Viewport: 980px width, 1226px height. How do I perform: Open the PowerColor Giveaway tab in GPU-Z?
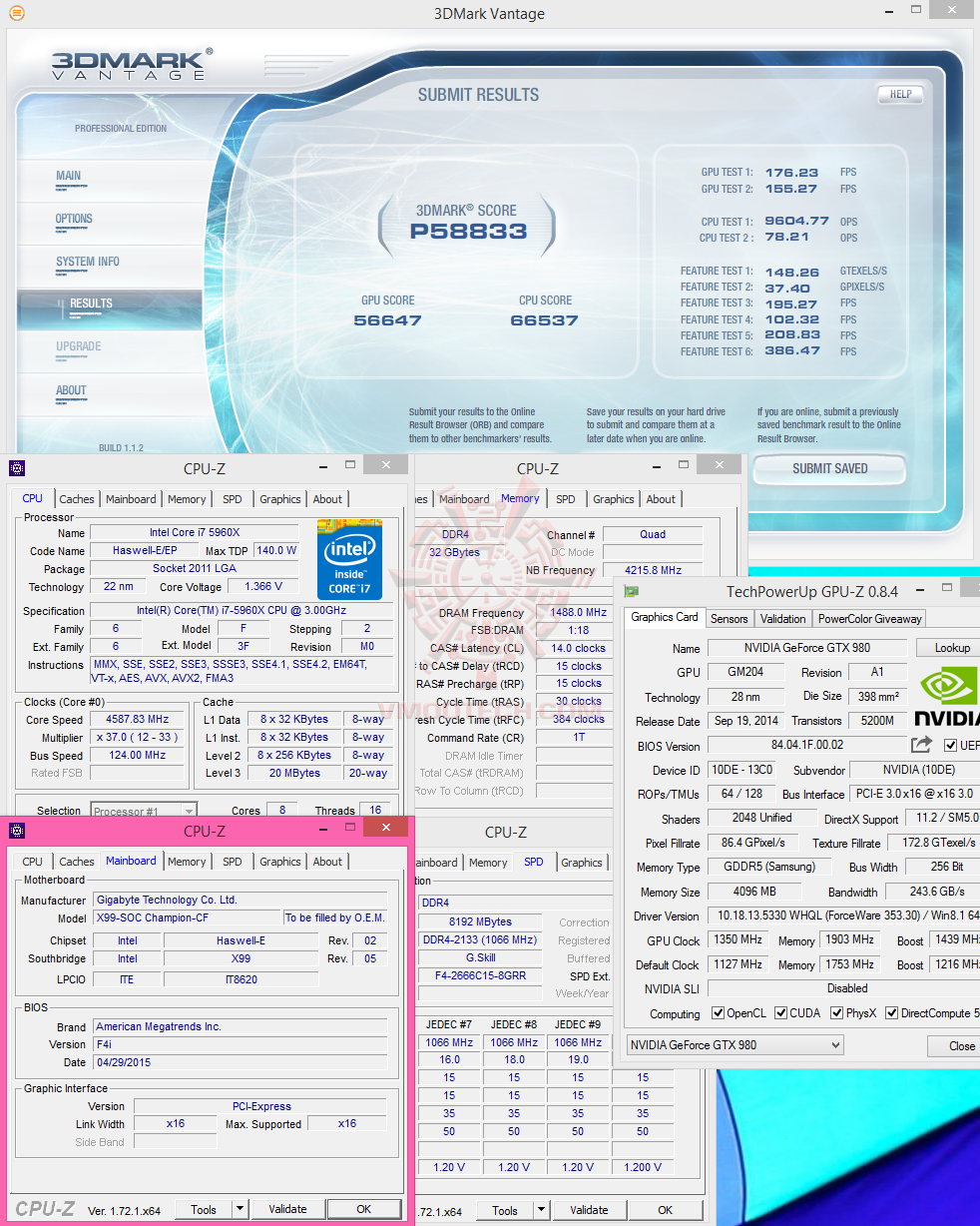tap(870, 618)
